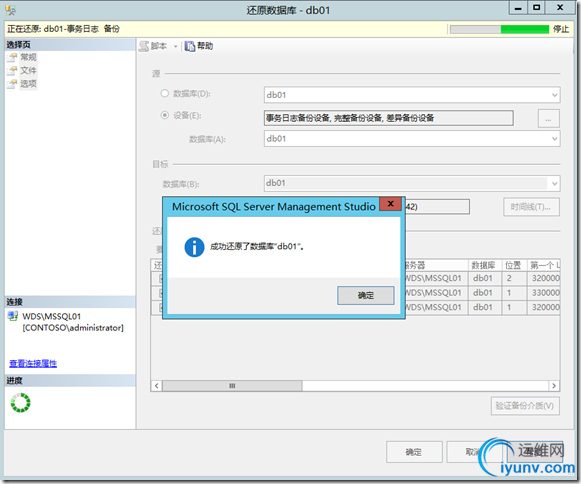
Task: Click the 330000 cell in grid
Action: pos(543,292)
